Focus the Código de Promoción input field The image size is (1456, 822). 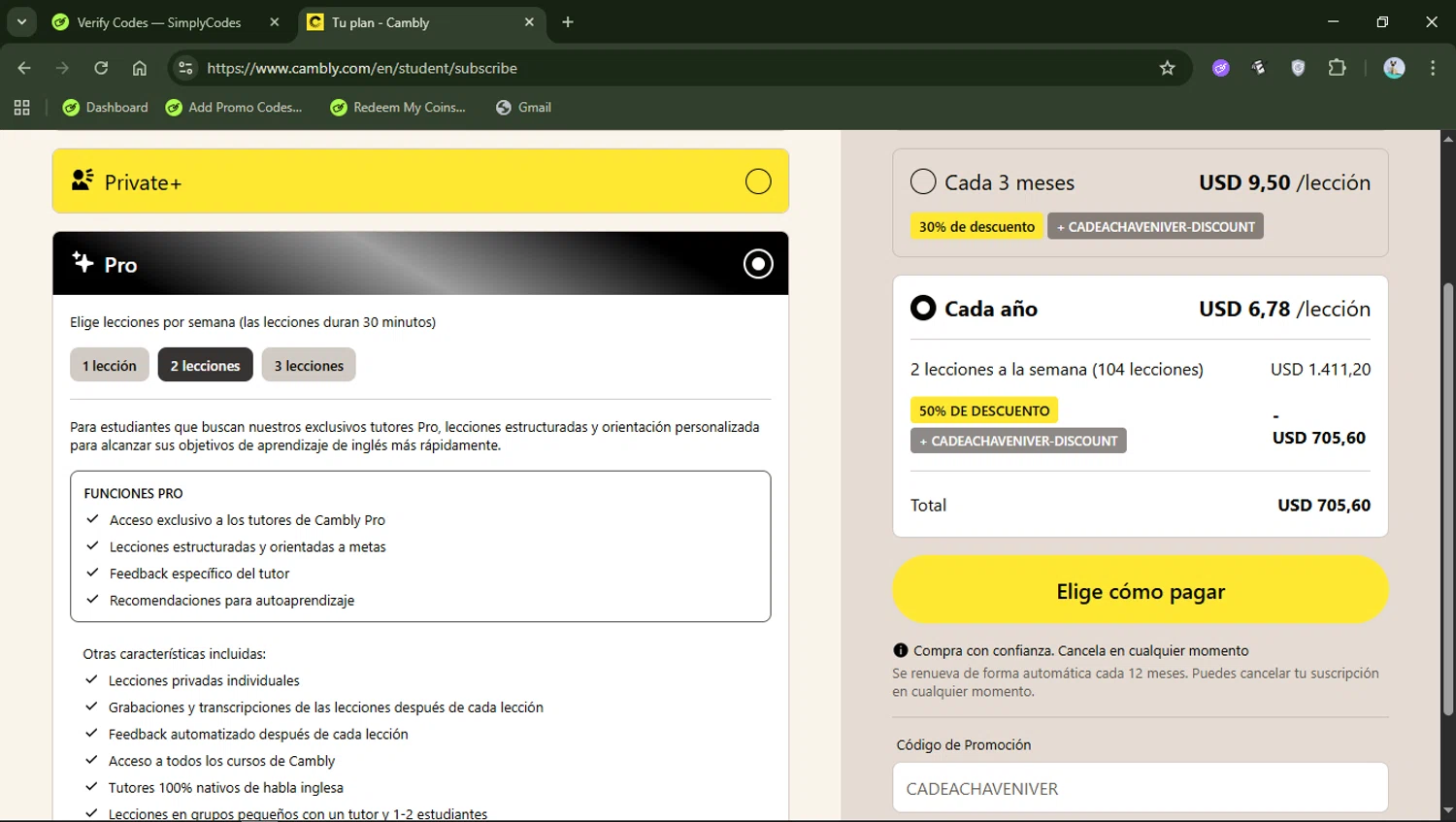tap(1141, 788)
